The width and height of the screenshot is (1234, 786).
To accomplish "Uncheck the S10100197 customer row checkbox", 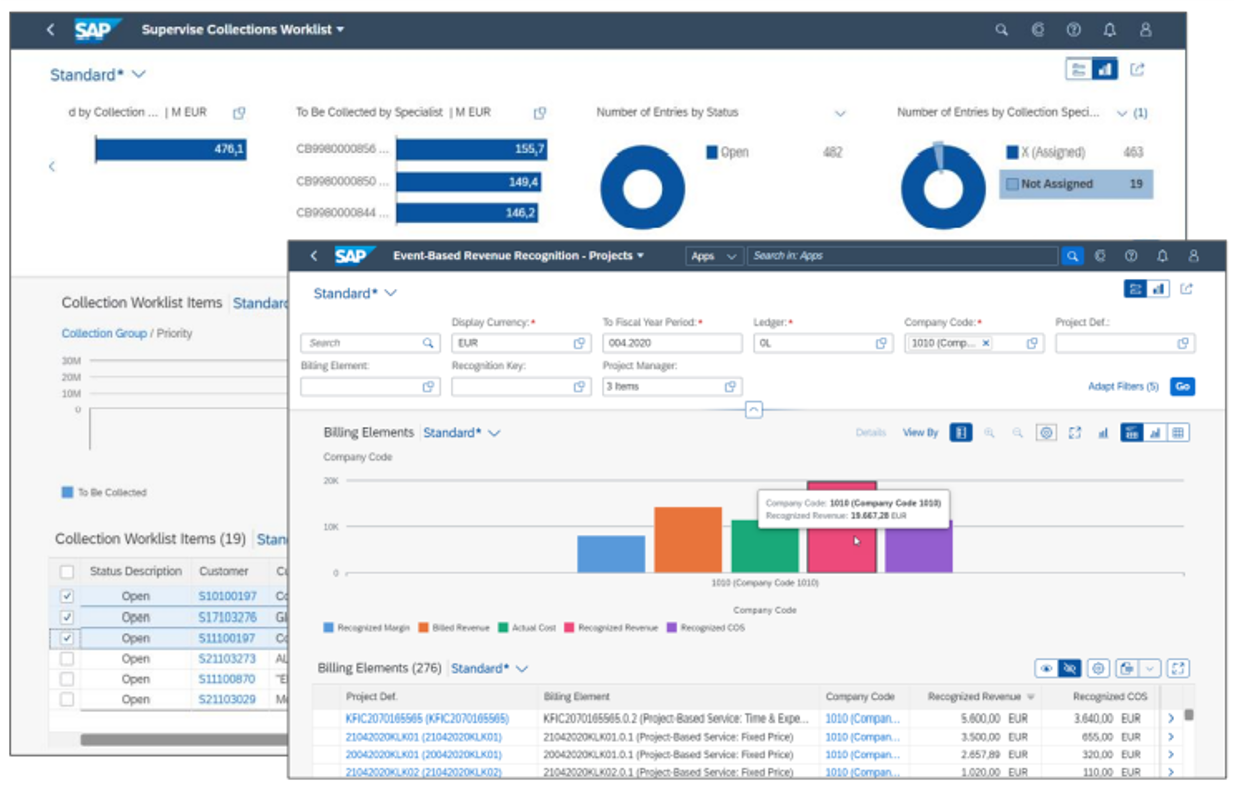I will click(x=67, y=596).
